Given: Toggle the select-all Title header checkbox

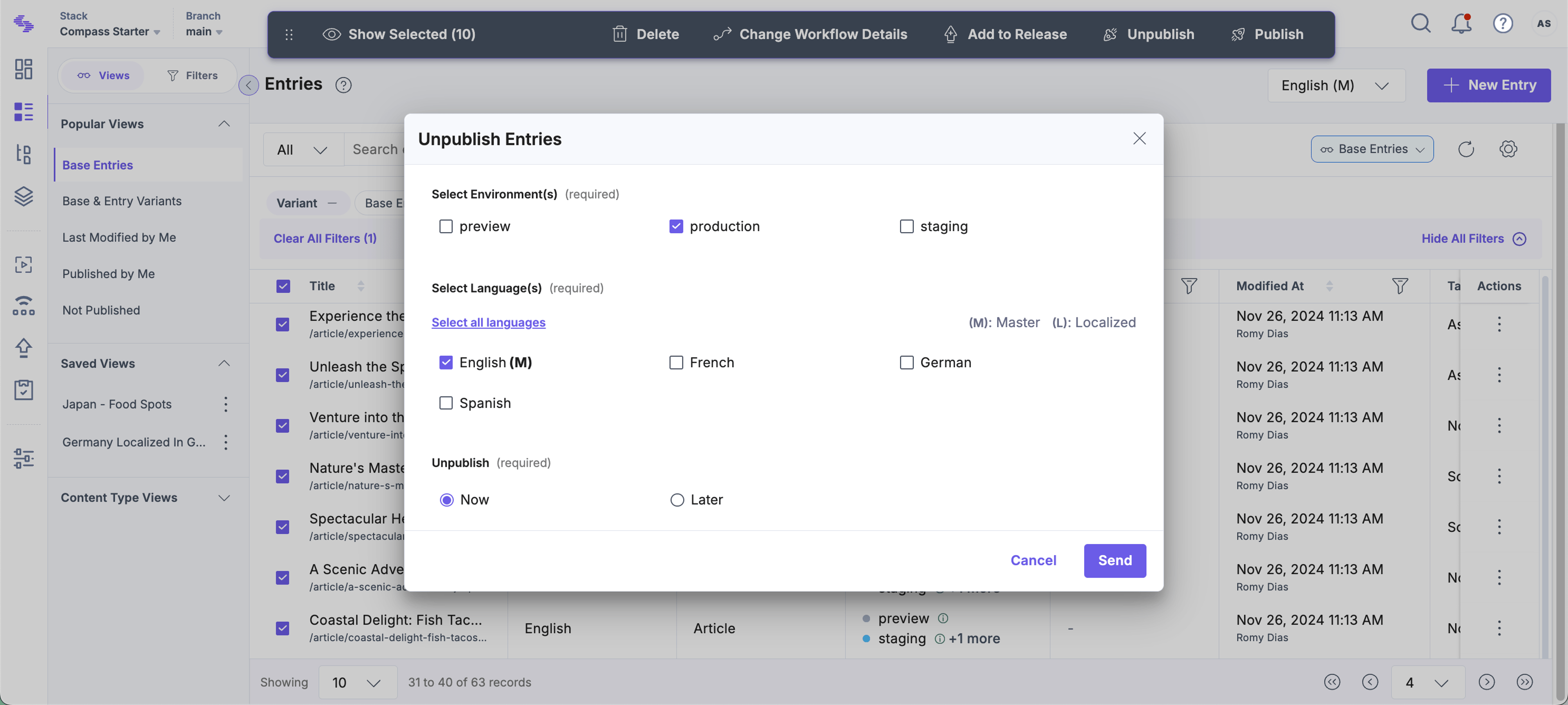Looking at the screenshot, I should coord(283,286).
